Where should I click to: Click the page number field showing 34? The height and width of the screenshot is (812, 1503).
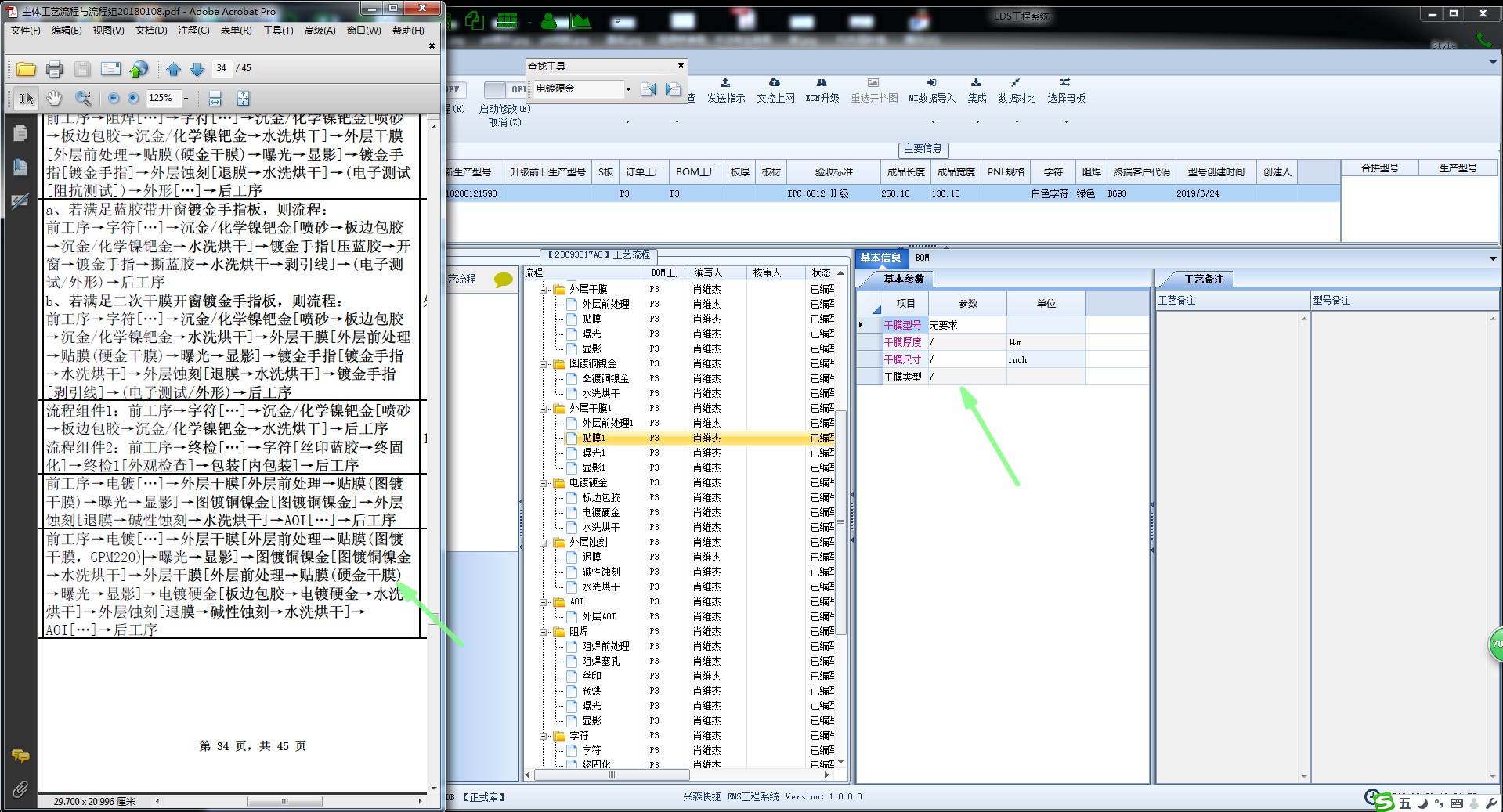point(222,68)
